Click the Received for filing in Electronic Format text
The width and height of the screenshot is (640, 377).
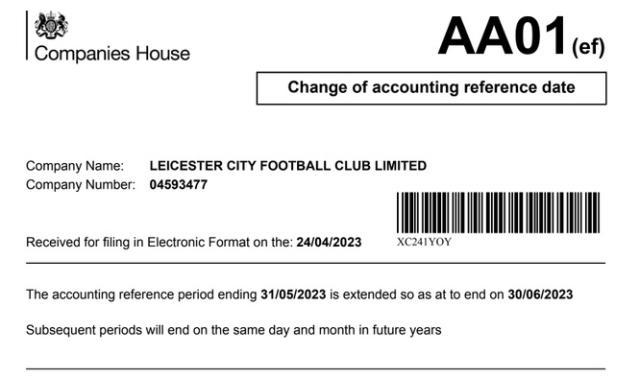tap(160, 242)
